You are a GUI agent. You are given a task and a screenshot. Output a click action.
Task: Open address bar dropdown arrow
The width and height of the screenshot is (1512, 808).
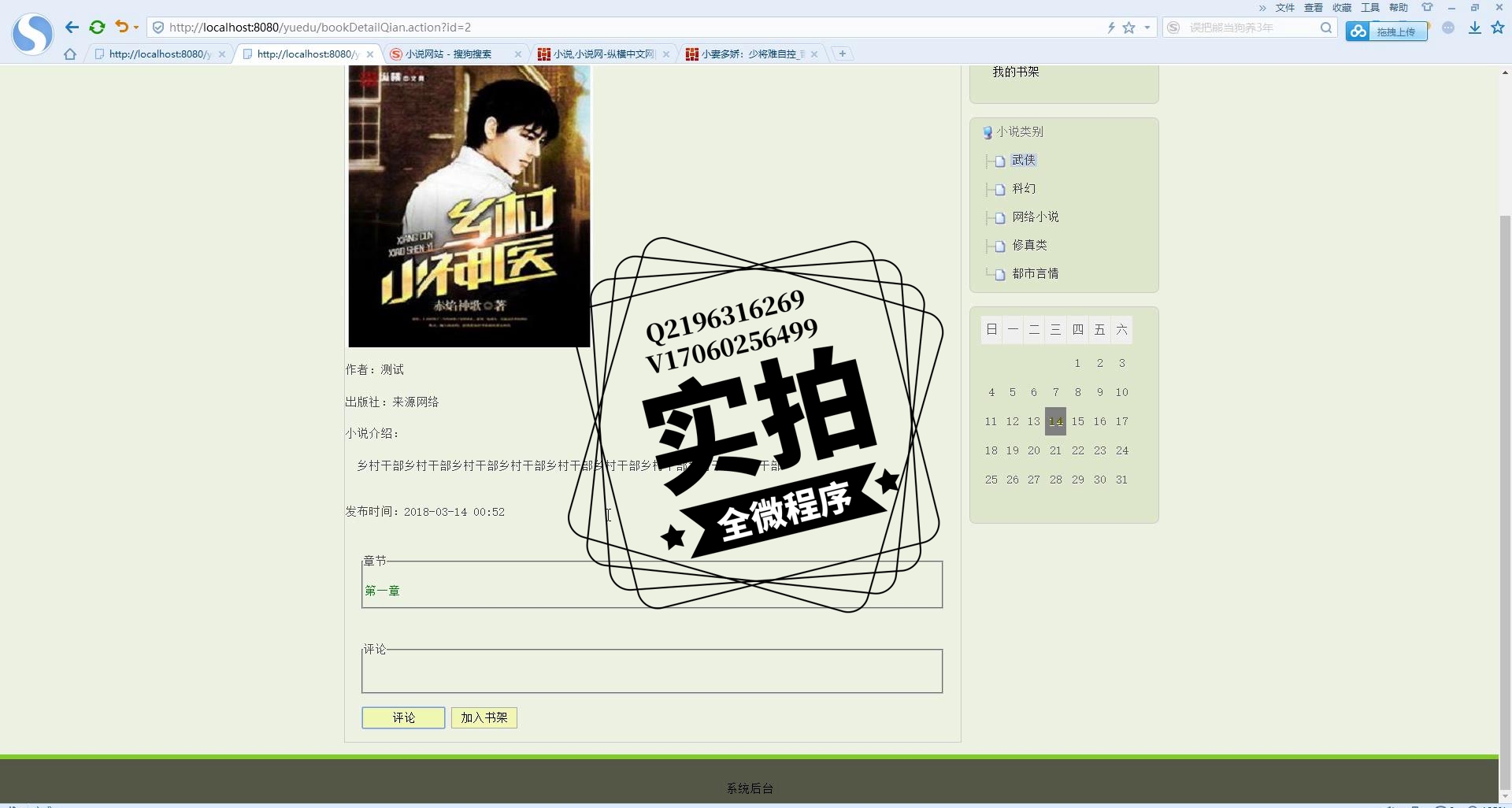pyautogui.click(x=1147, y=28)
